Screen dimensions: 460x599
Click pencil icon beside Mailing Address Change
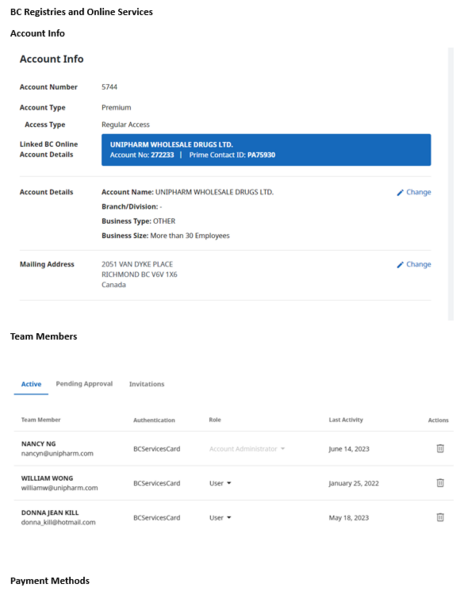tap(400, 265)
